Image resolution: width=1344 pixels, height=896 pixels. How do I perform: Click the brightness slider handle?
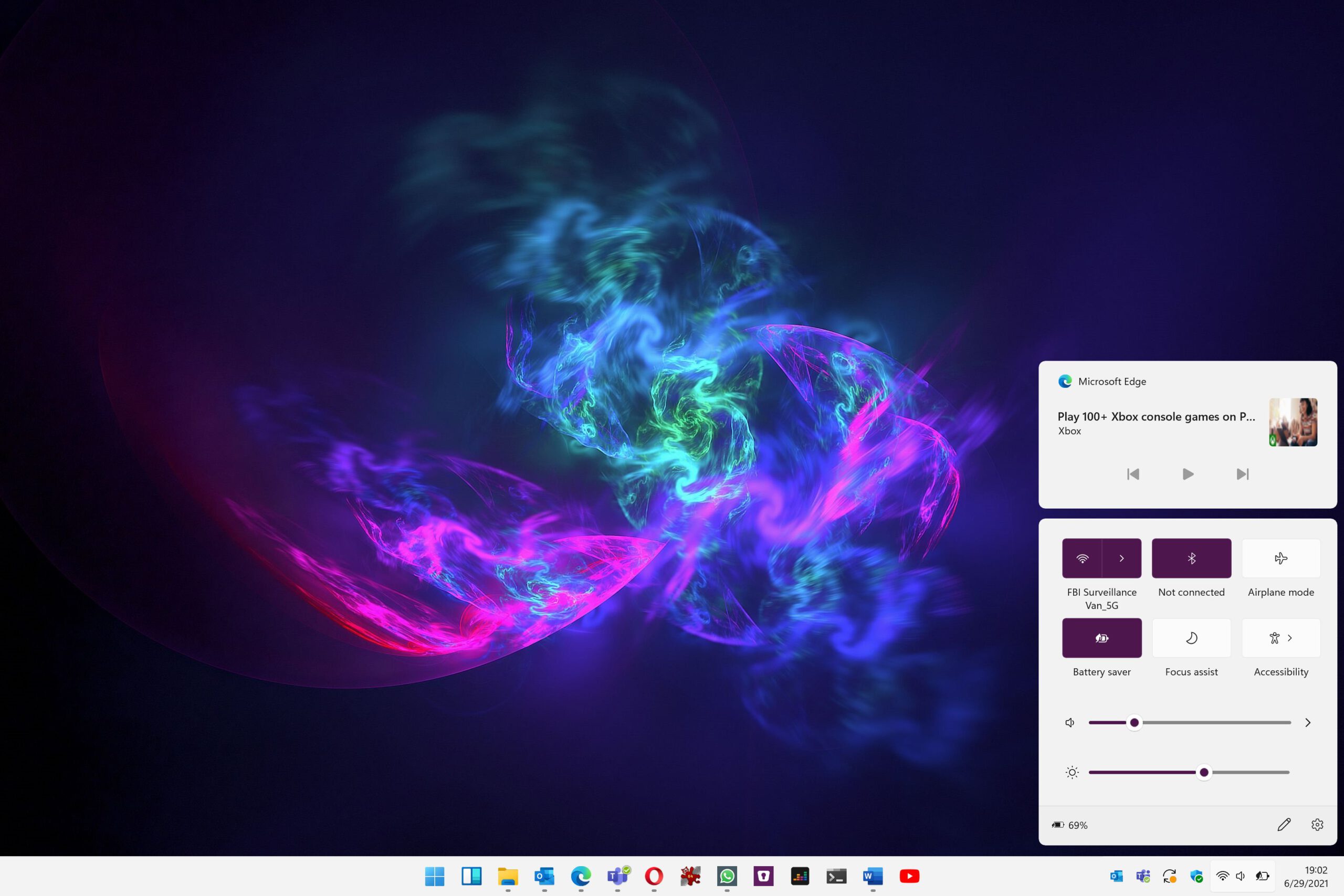pyautogui.click(x=1204, y=772)
